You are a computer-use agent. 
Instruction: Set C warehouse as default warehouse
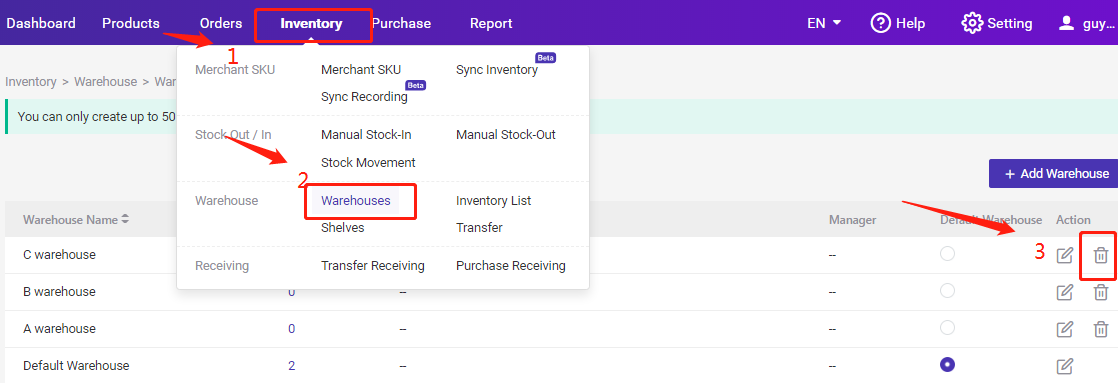[947, 254]
